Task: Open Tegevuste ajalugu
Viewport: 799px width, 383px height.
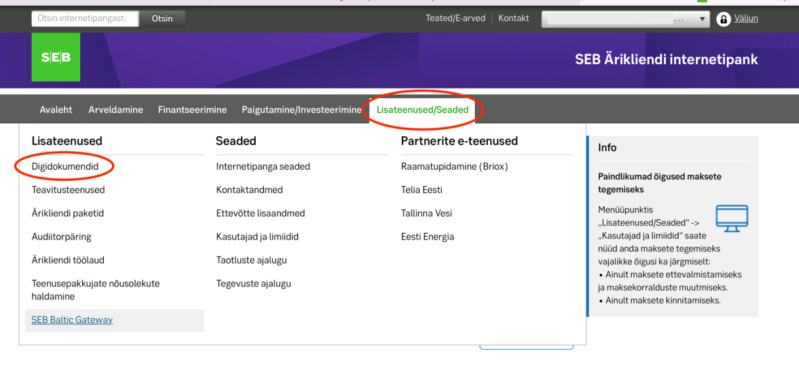Action: (x=254, y=284)
